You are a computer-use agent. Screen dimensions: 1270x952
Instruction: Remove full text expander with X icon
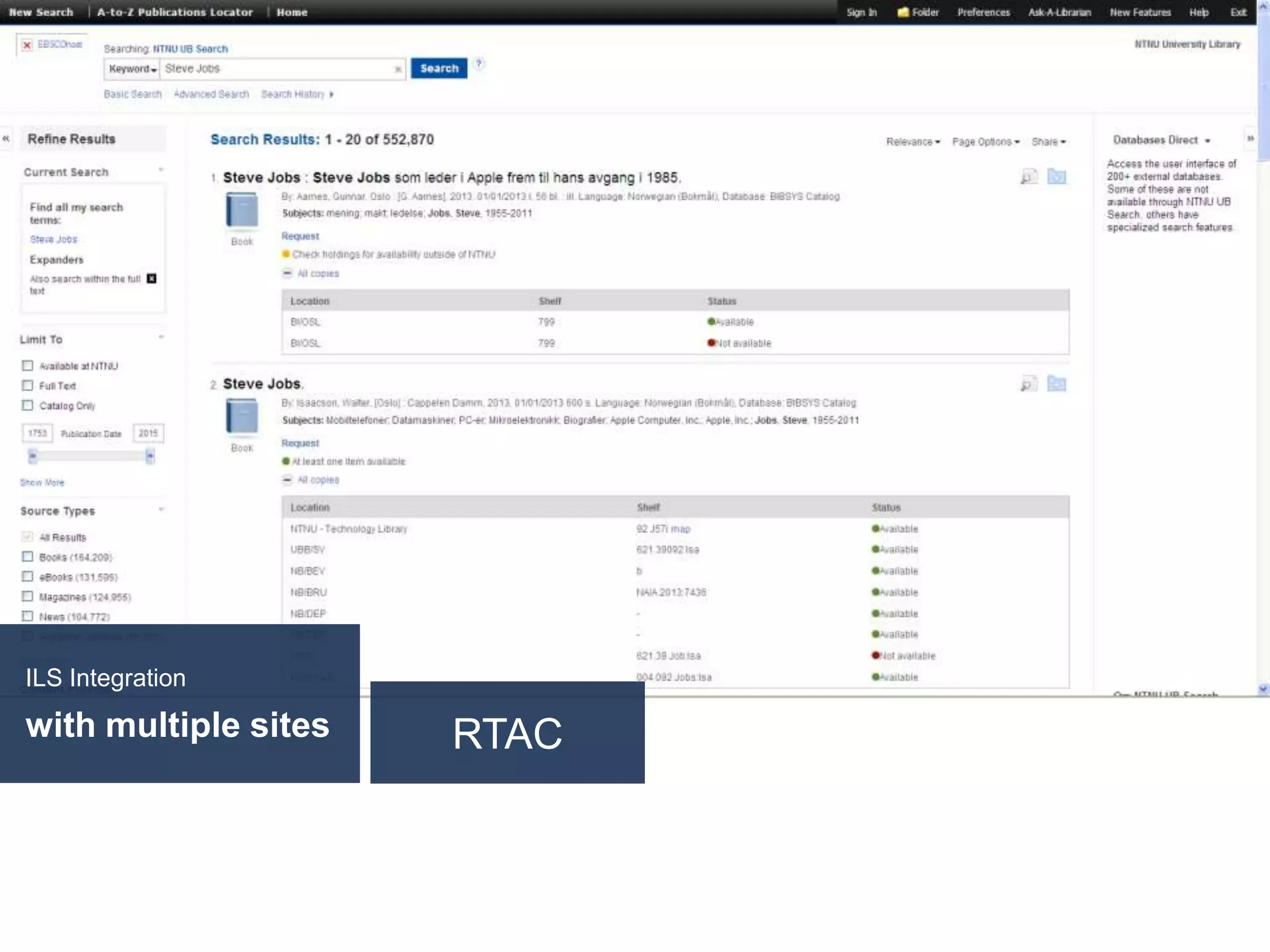[151, 279]
